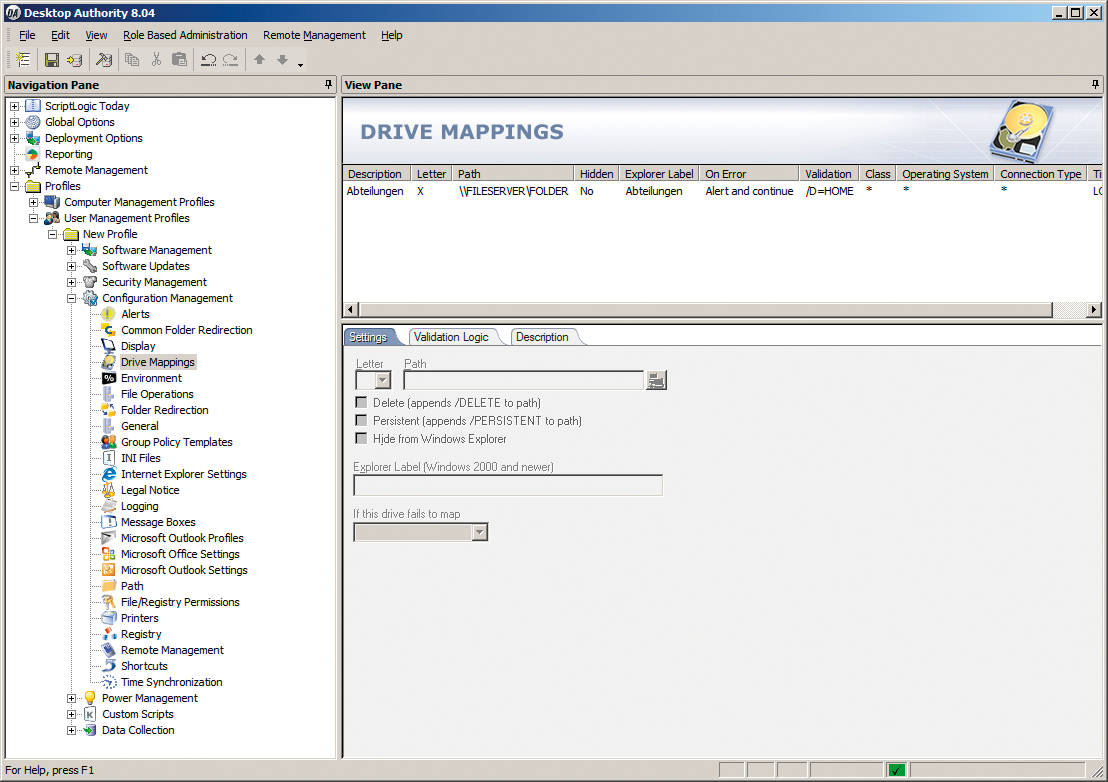1108x782 pixels.
Task: Switch to the Validation Logic tab
Action: 452,337
